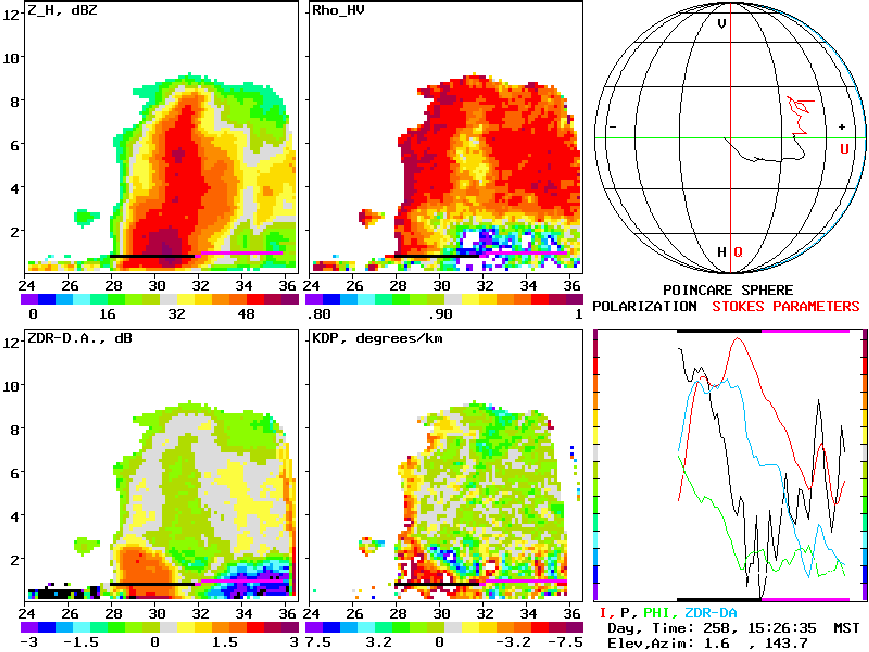Click the peak of the red I curve
The image size is (869, 652).
click(x=738, y=339)
